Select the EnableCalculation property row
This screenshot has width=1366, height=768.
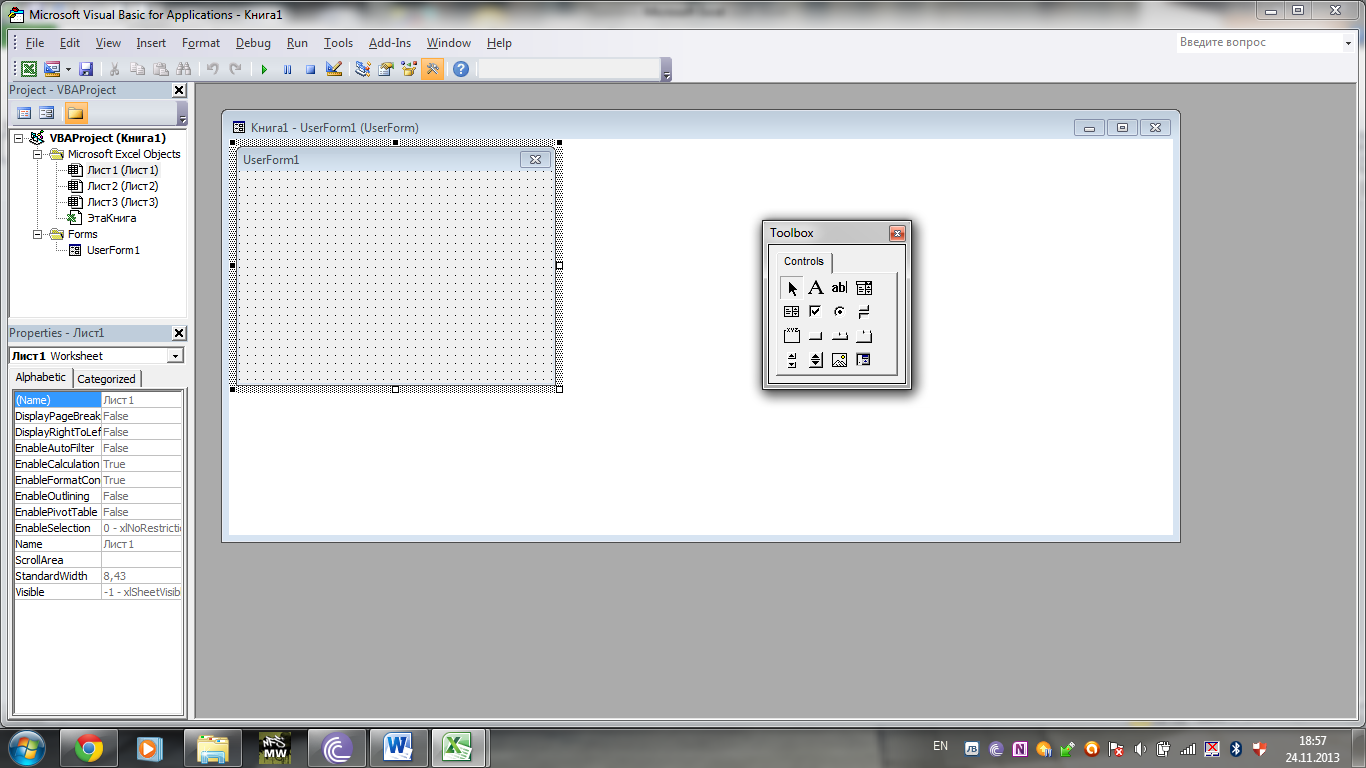[x=98, y=464]
